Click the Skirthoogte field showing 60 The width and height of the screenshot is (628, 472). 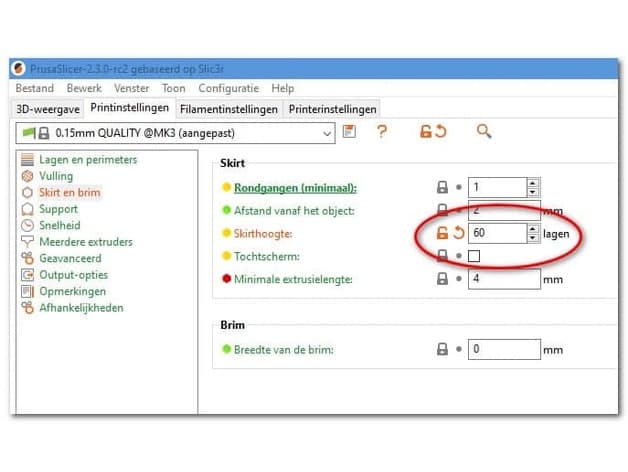point(497,233)
